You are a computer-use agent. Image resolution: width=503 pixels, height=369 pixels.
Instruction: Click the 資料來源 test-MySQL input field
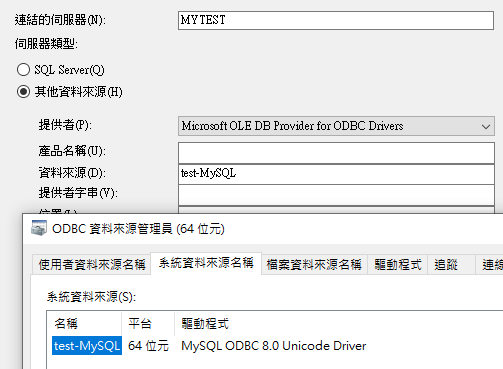(336, 174)
